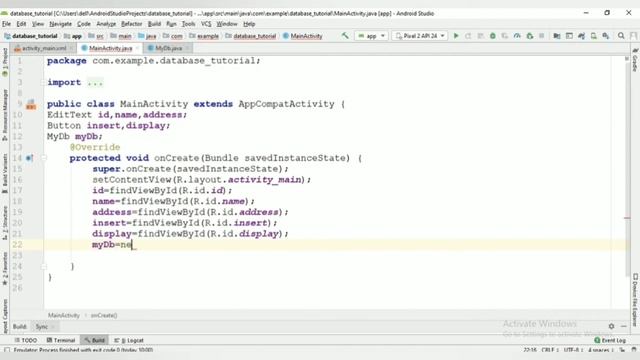The height and width of the screenshot is (360, 640).
Task: Hide the Build panel with minimize dash
Action: point(624,326)
